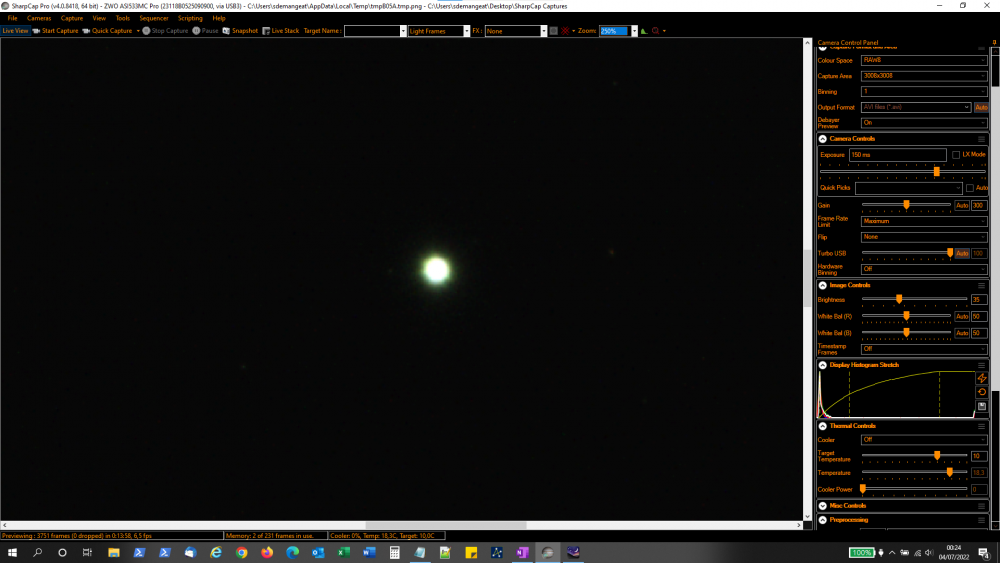Take a Snapshot from the toolbar
Screen dimensions: 1000x563
(x=240, y=31)
